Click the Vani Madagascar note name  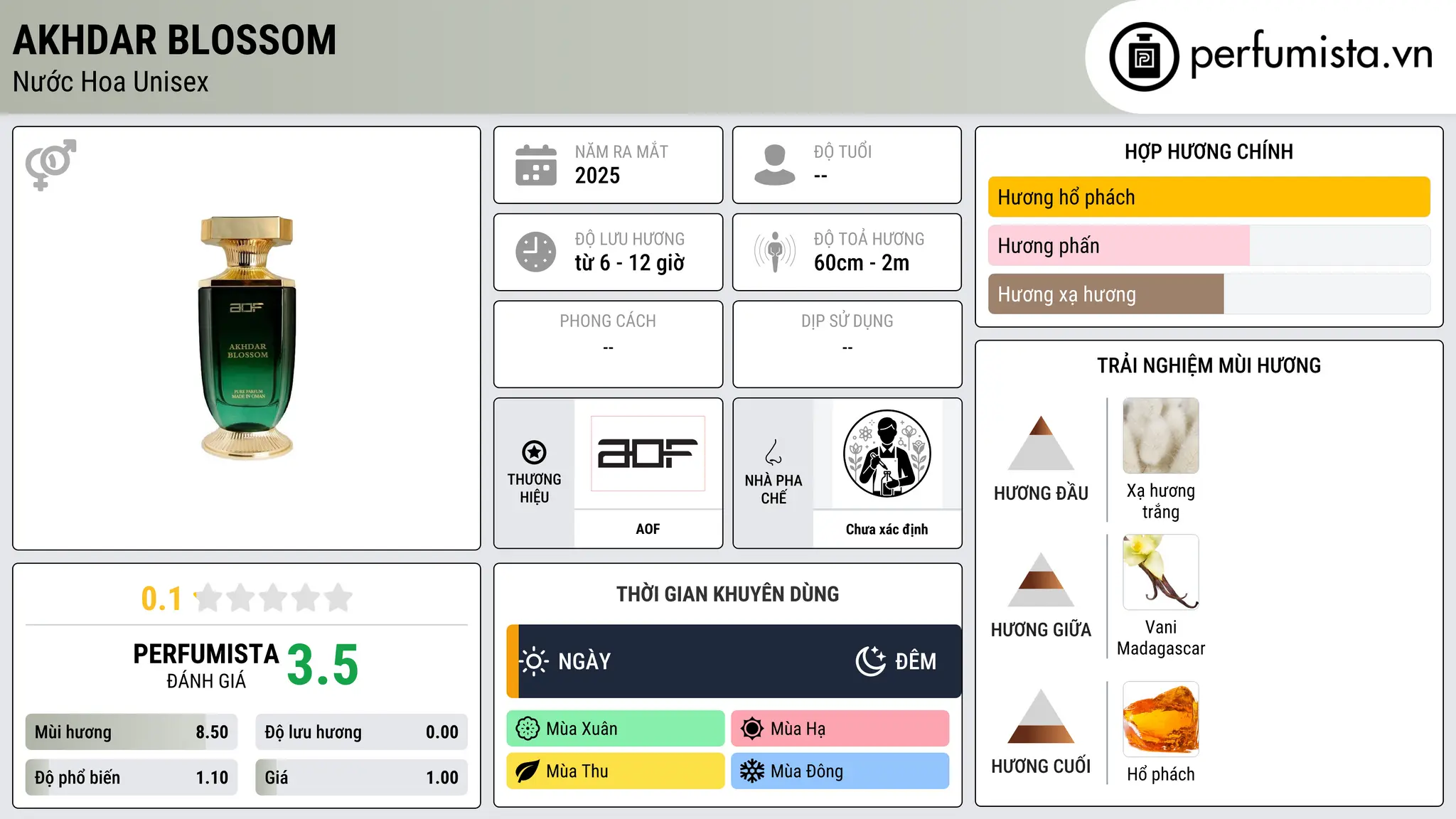point(1161,638)
